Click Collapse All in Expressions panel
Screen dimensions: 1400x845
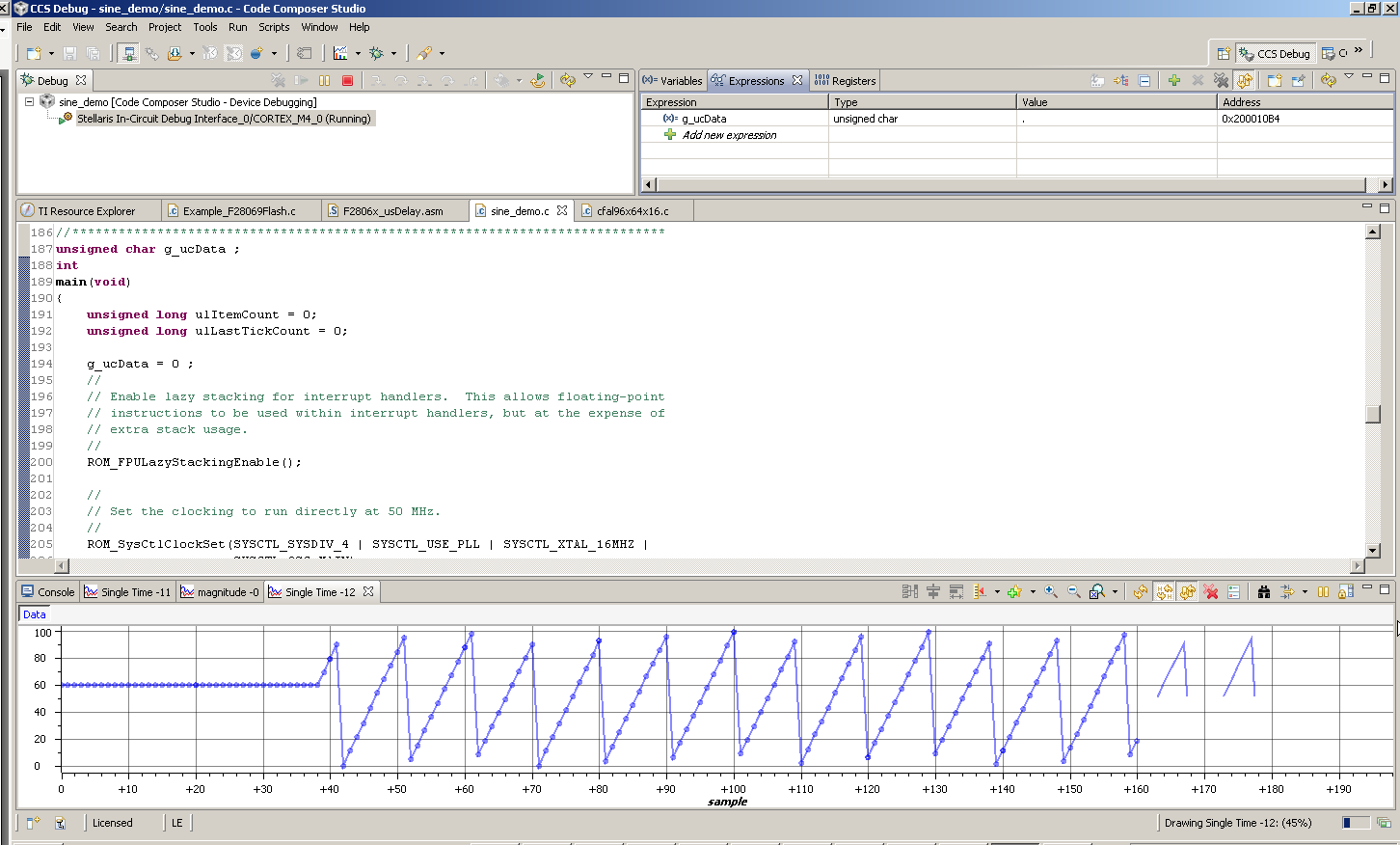click(1144, 81)
